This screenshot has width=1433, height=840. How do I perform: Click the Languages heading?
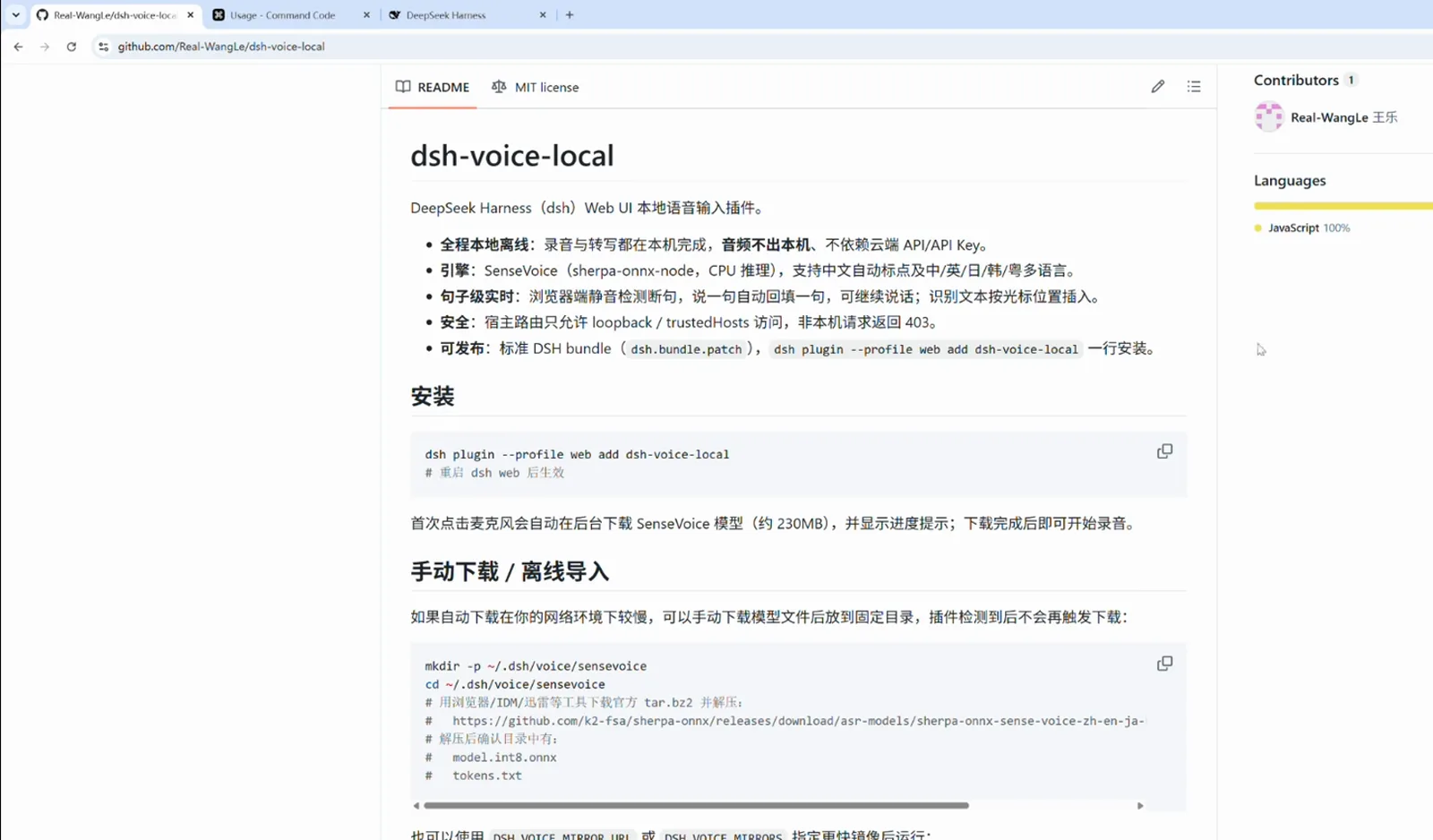(x=1290, y=181)
